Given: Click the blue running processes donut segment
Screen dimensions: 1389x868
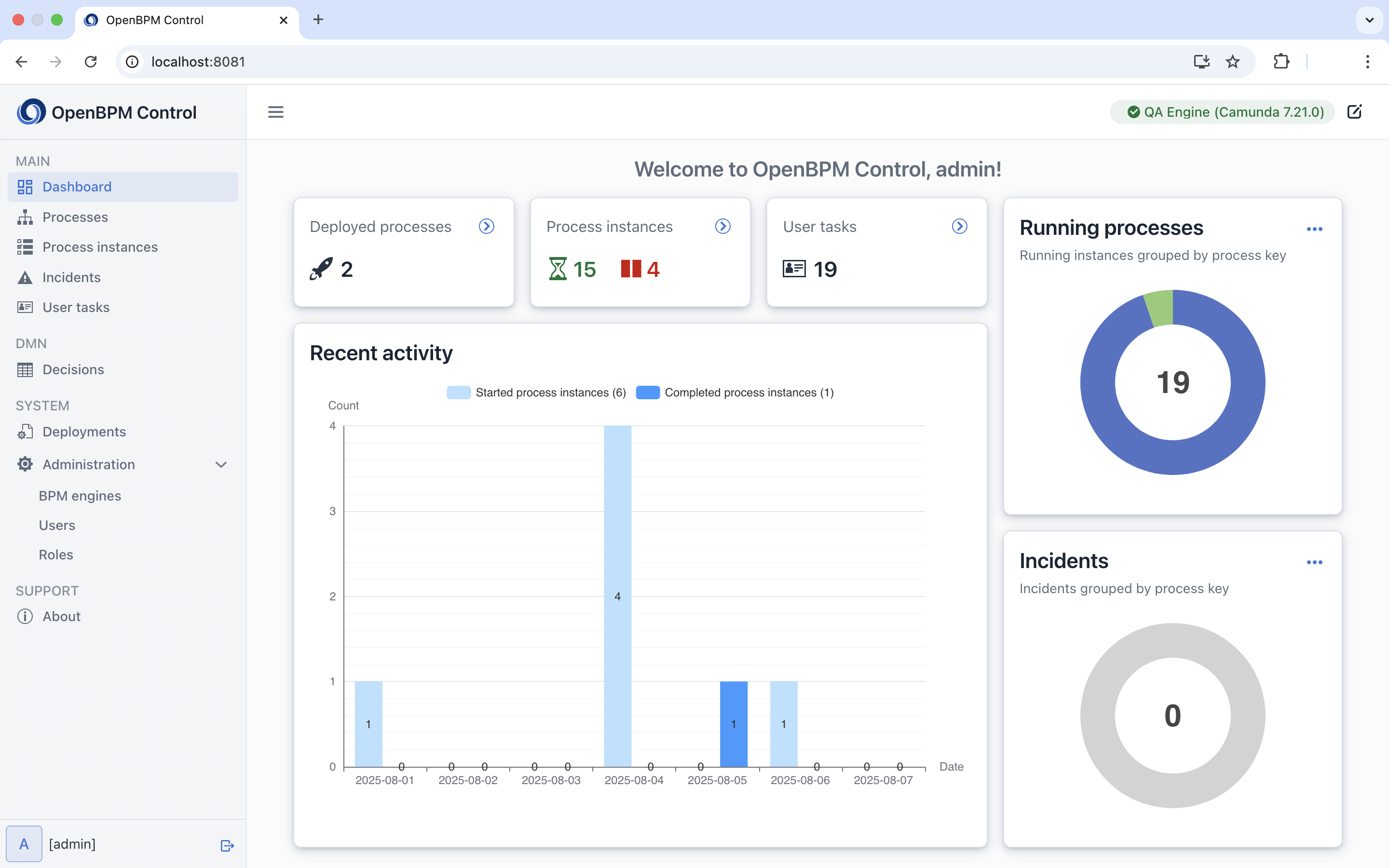Looking at the screenshot, I should 1172,458.
